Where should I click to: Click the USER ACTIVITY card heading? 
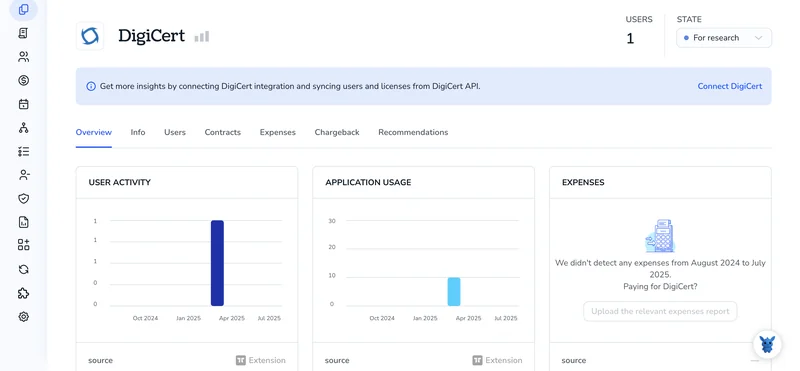tap(119, 182)
